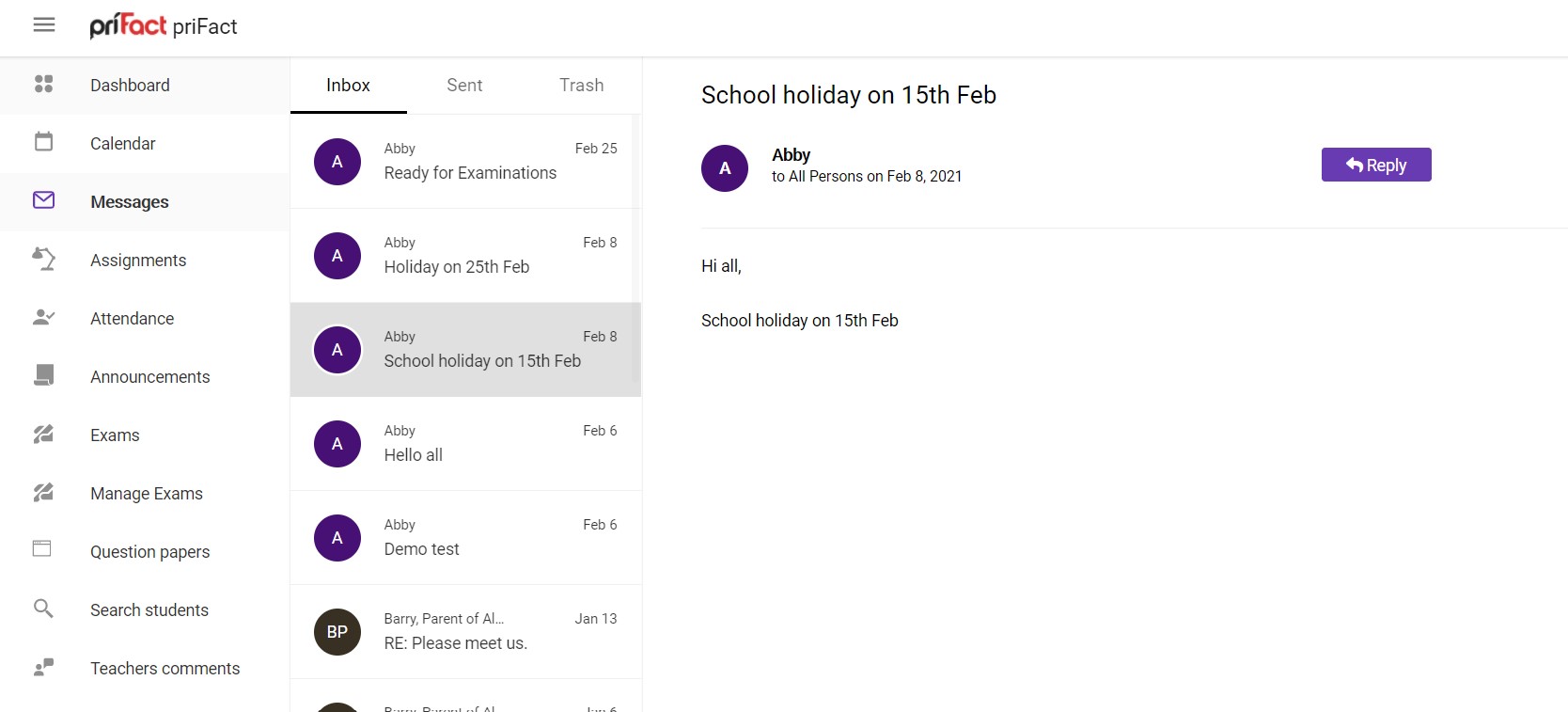Screen dimensions: 1568x712
Task: Click the Assignments icon in sidebar
Action: [43, 259]
